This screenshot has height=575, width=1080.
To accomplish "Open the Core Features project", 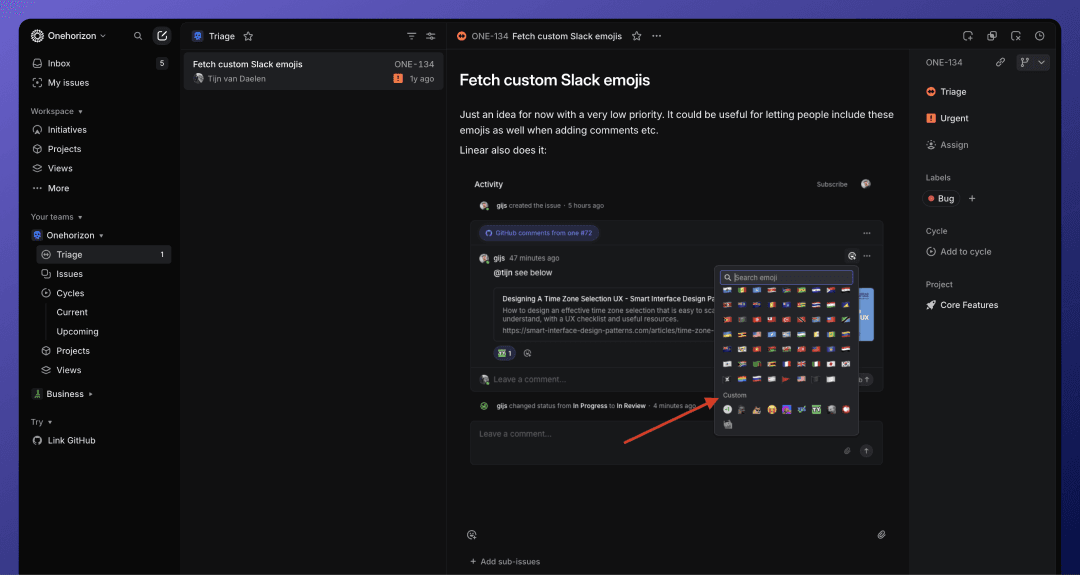I will 962,305.
